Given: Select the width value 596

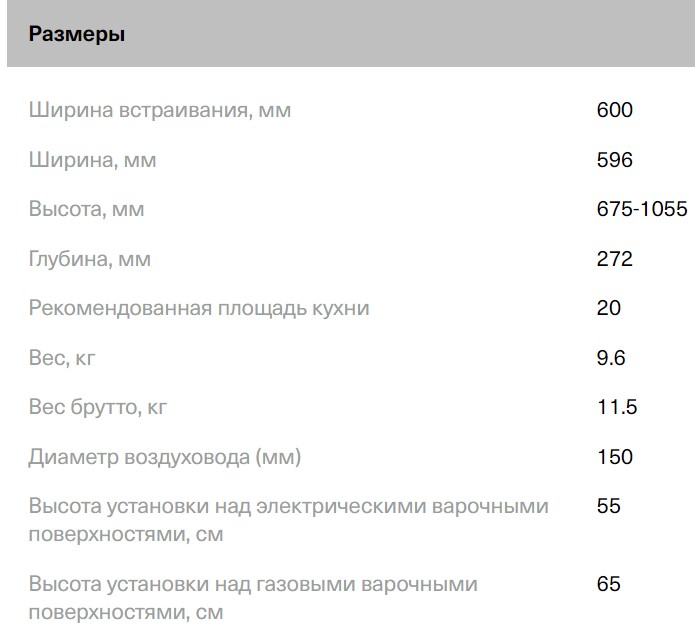Looking at the screenshot, I should (x=614, y=160).
